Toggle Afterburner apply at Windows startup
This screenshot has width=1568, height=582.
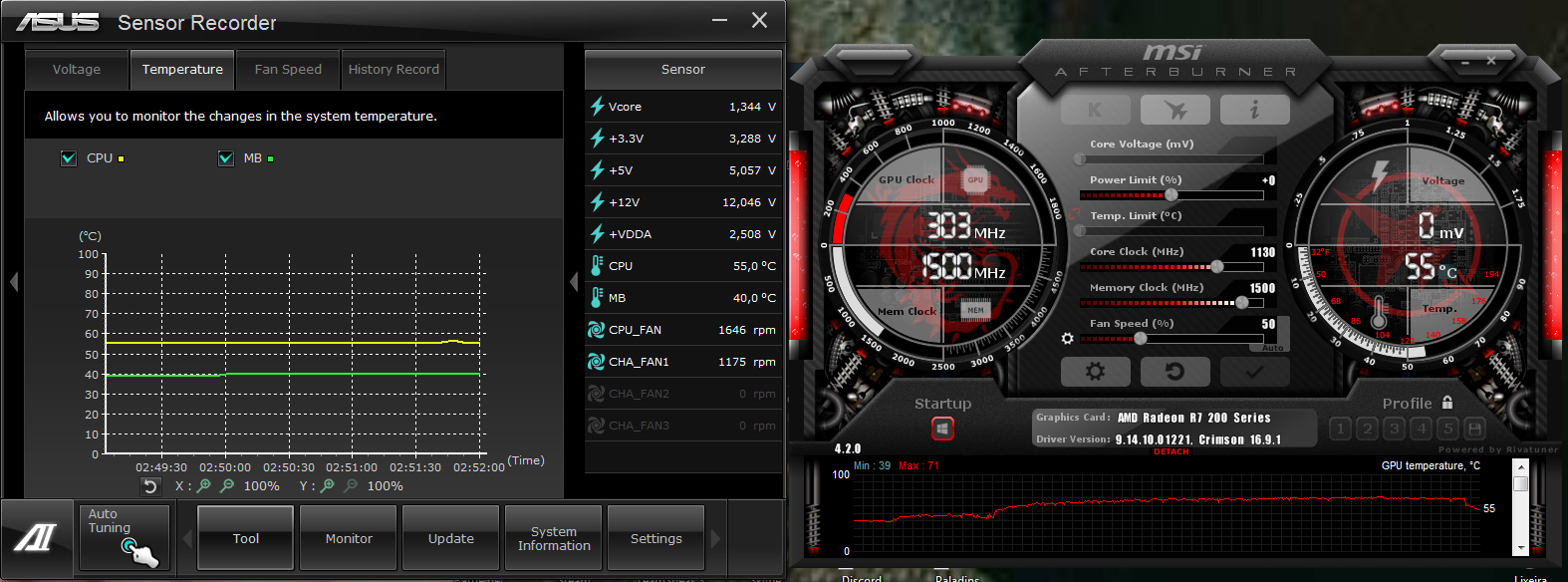(942, 429)
